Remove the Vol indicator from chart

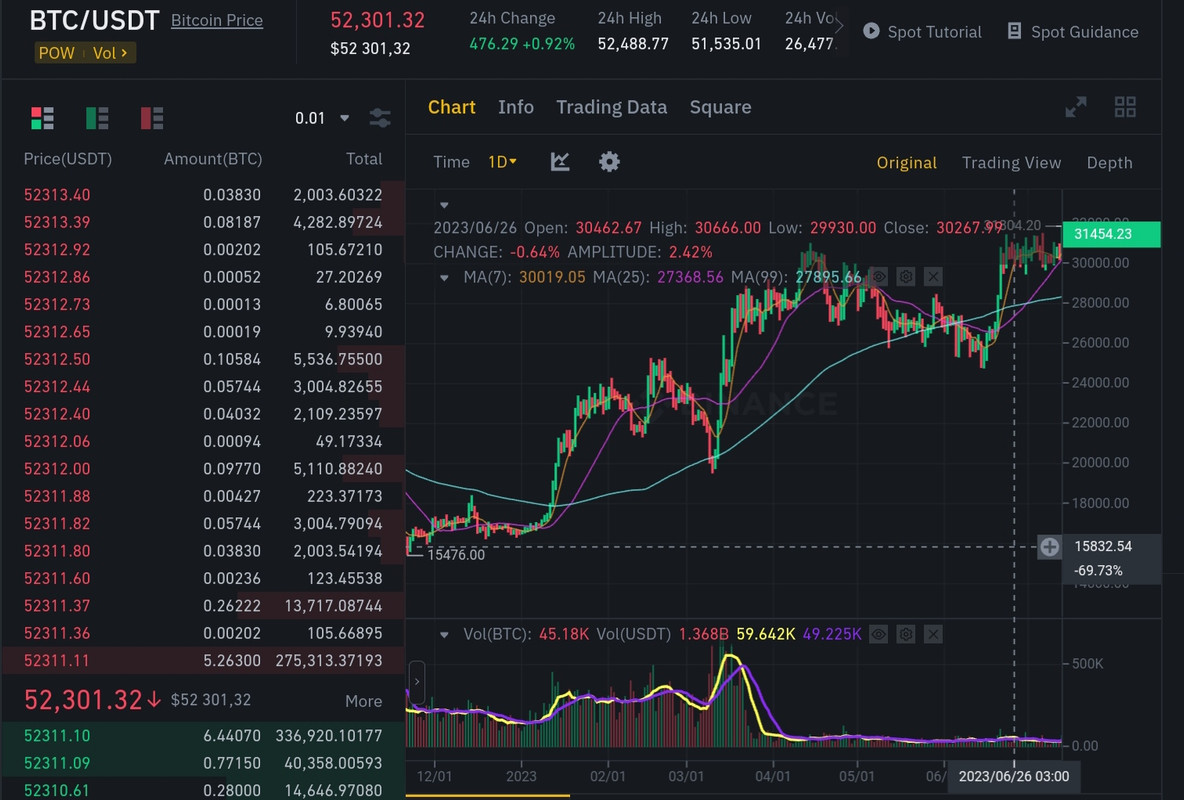[933, 635]
